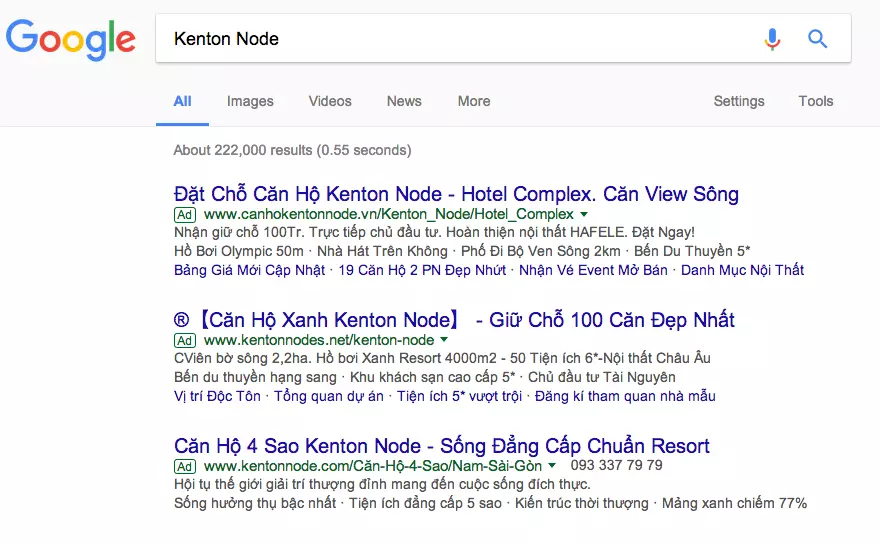
Task: Switch to the Images tab
Action: (250, 101)
